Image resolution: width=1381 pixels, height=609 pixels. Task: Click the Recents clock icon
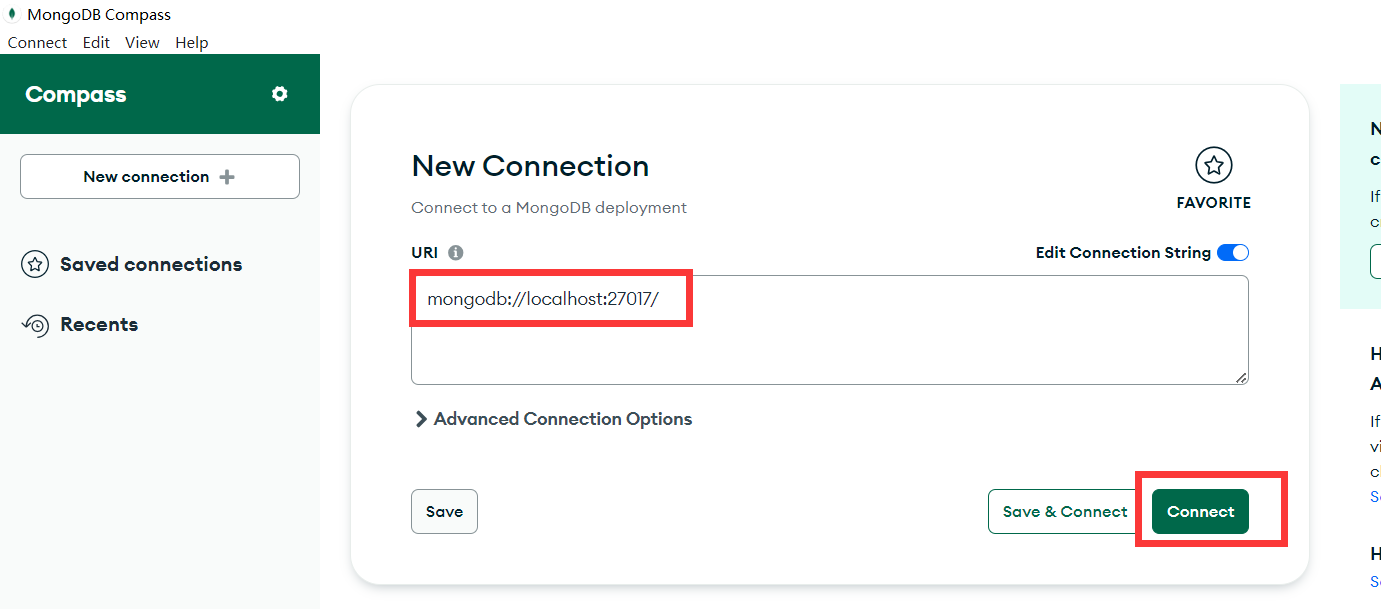(x=35, y=325)
